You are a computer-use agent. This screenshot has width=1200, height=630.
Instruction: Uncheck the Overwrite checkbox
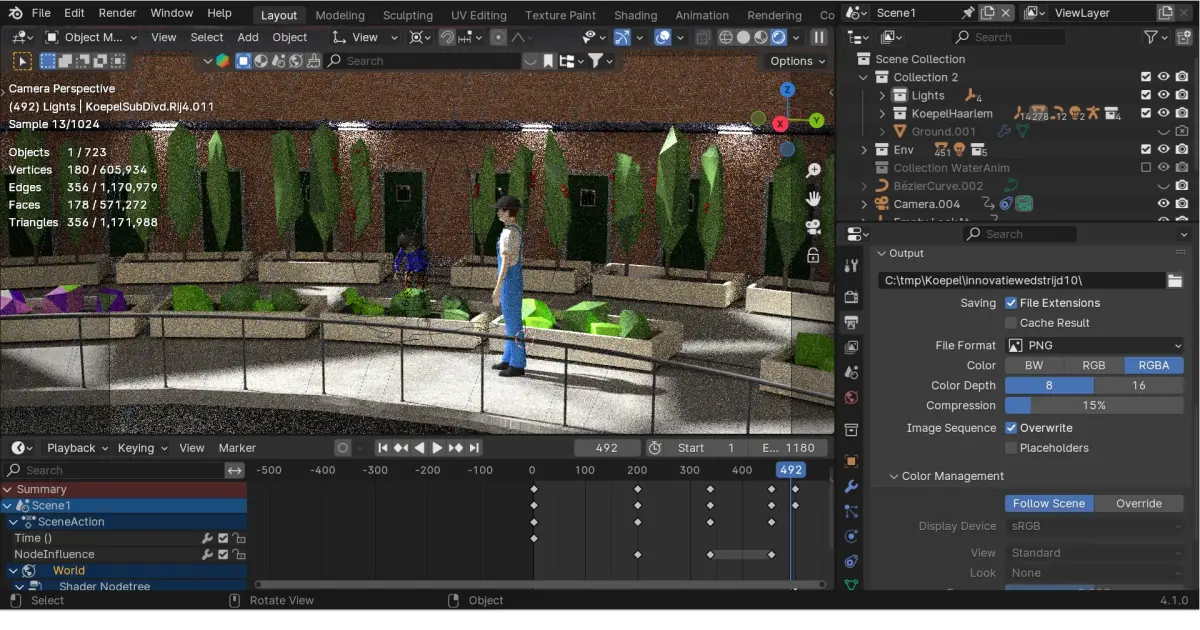[1011, 428]
